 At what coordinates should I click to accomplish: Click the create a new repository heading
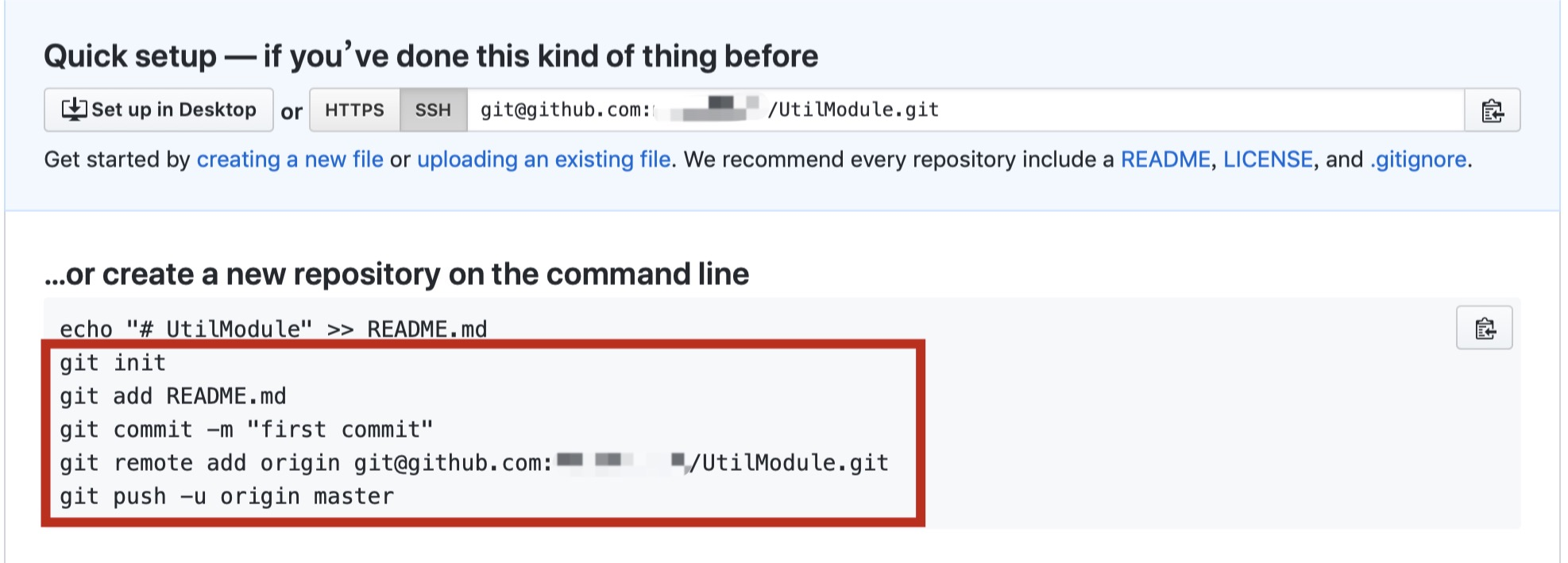point(396,274)
